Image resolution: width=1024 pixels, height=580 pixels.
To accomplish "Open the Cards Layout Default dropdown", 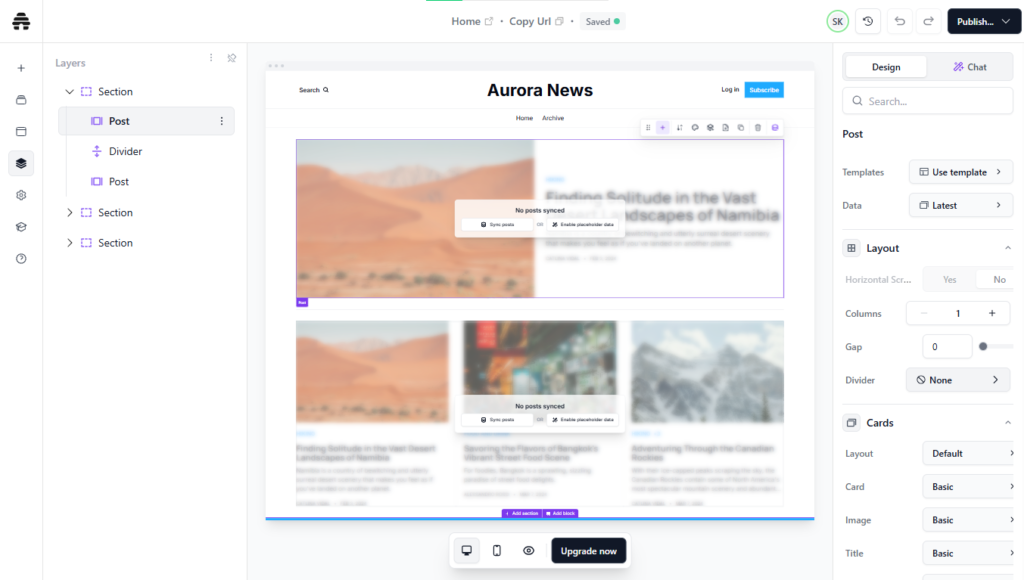I will coord(968,453).
